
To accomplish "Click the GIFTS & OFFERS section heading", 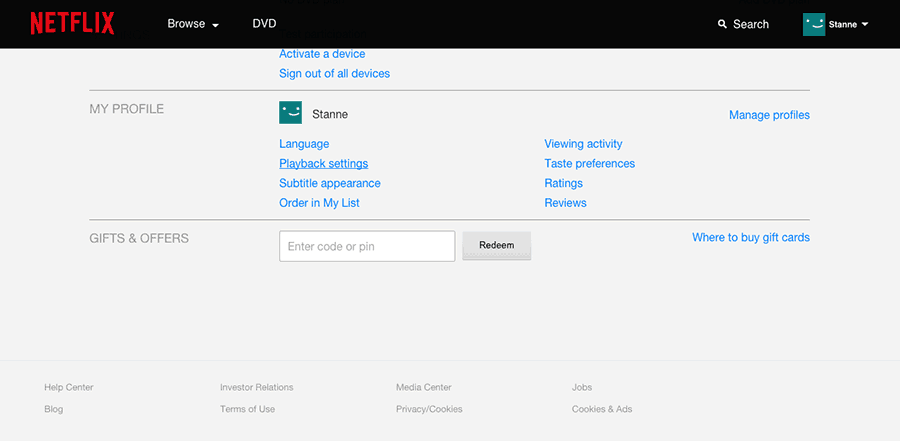I will coord(139,238).
